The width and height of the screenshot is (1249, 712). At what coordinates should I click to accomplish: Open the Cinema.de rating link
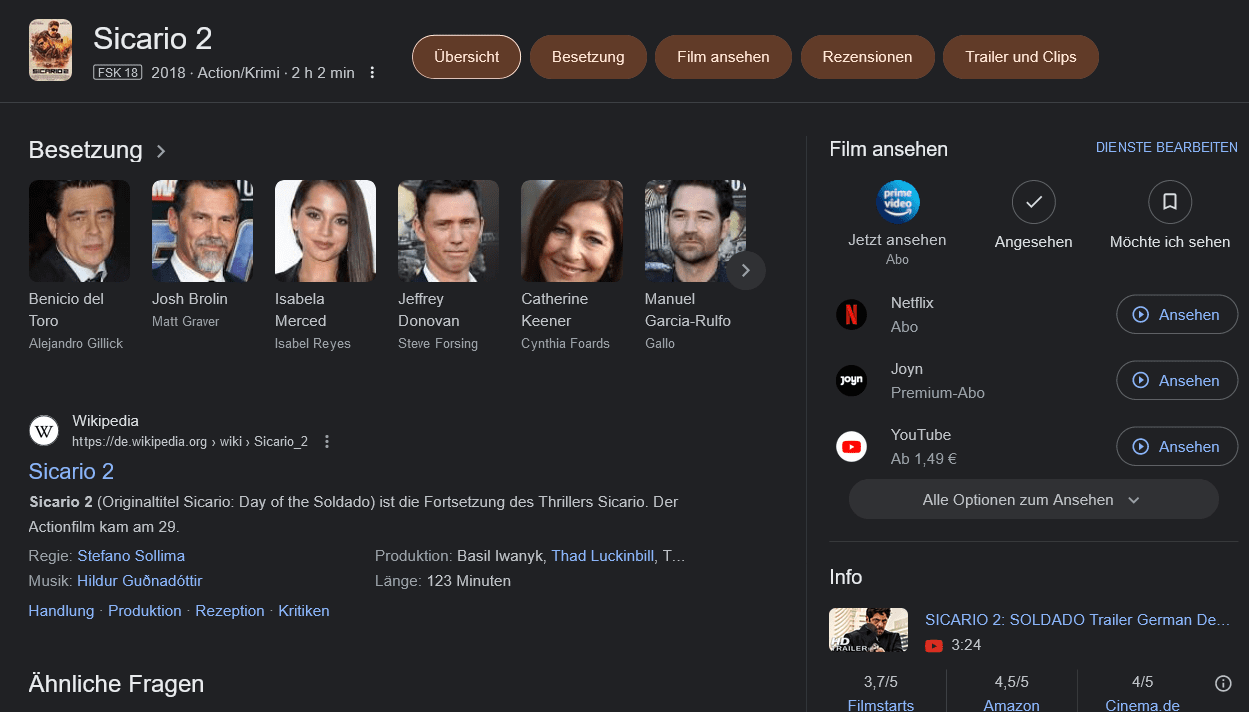point(1142,705)
